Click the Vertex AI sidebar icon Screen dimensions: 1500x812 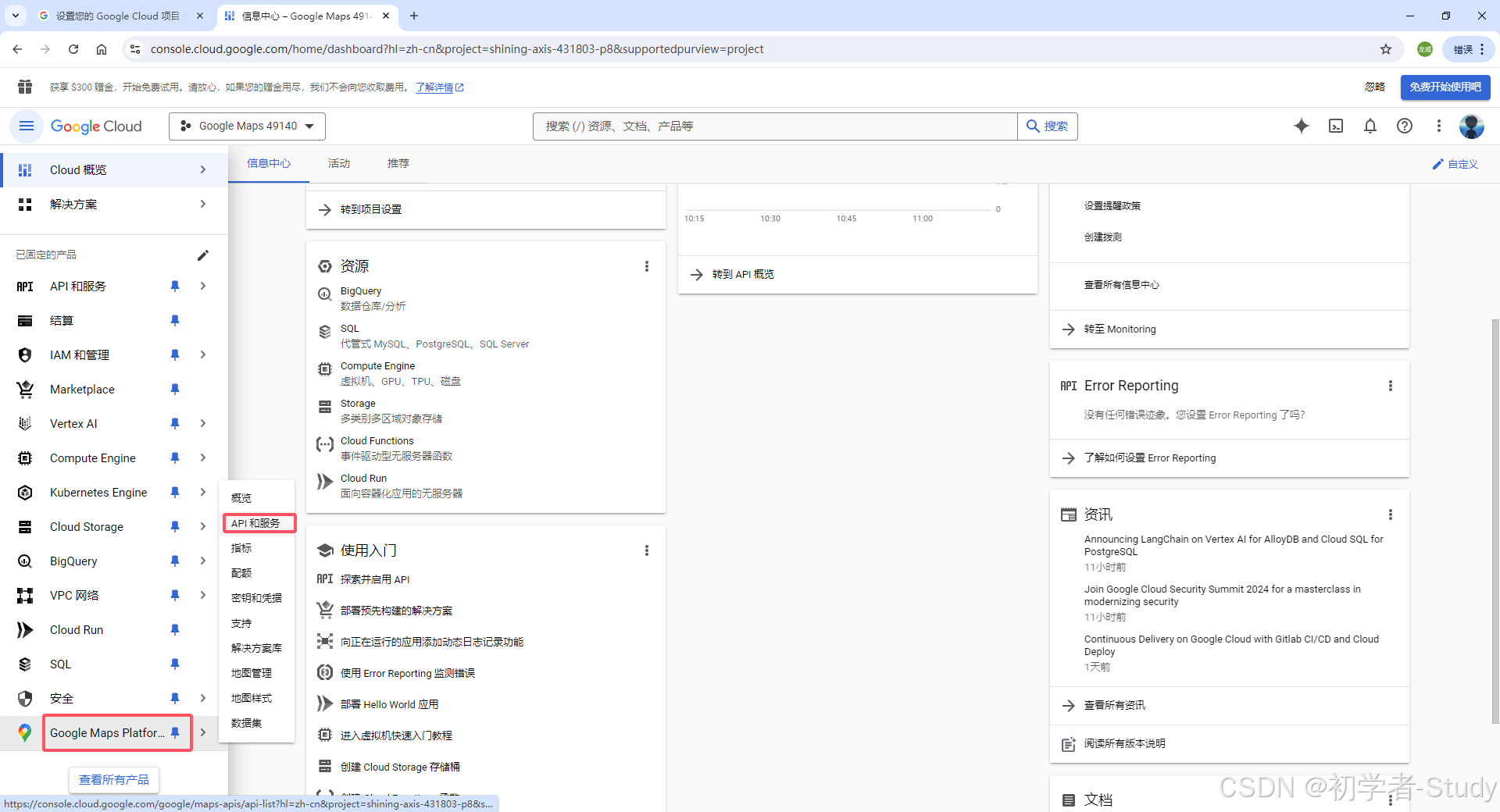tap(25, 423)
